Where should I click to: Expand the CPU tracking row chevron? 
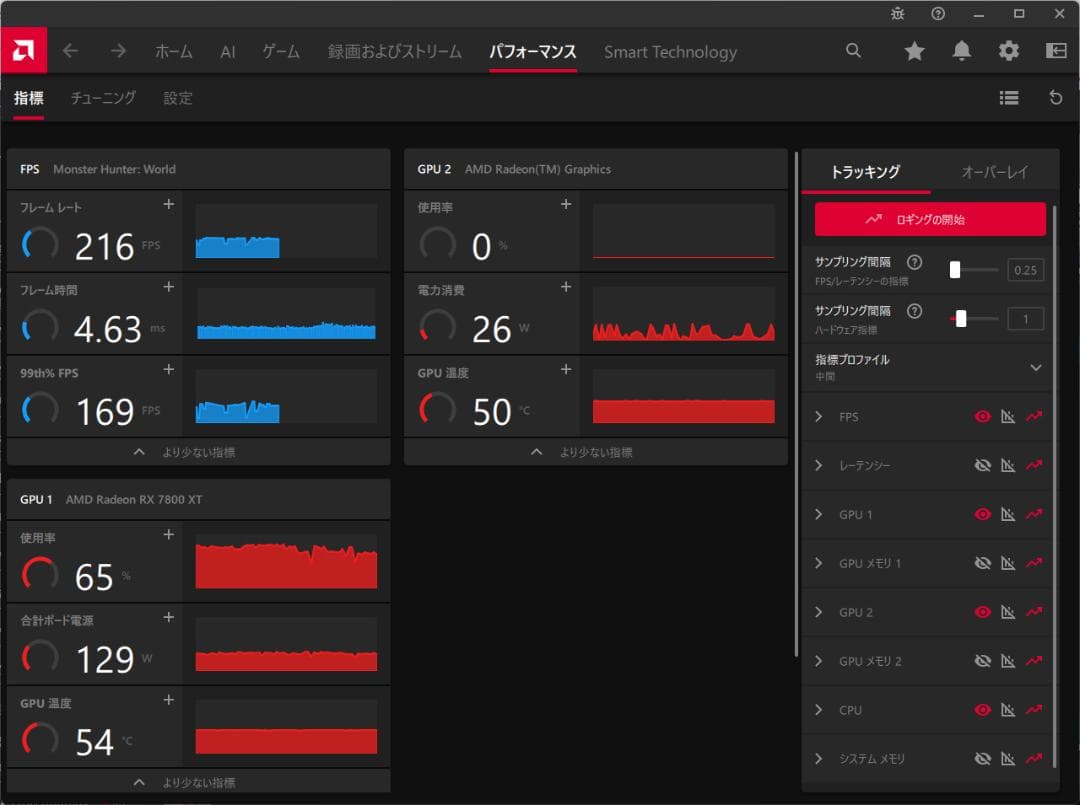[818, 710]
